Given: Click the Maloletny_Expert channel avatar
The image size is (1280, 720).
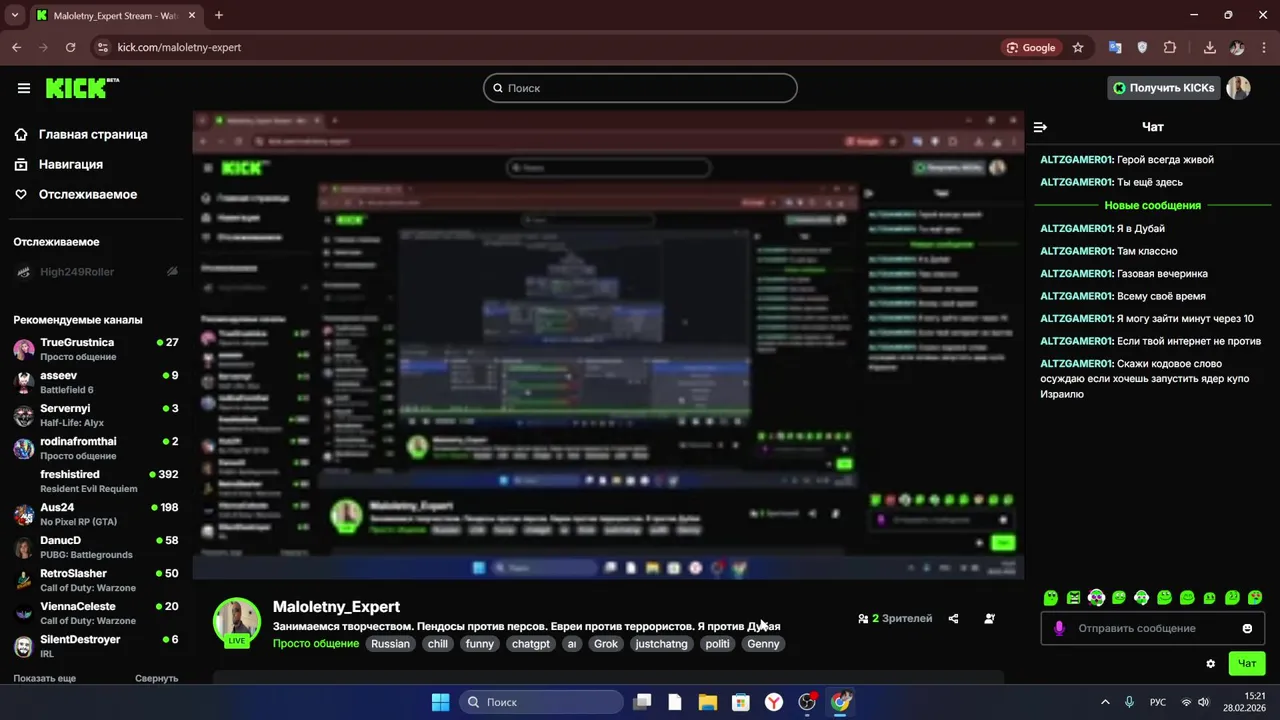Looking at the screenshot, I should click(x=237, y=621).
